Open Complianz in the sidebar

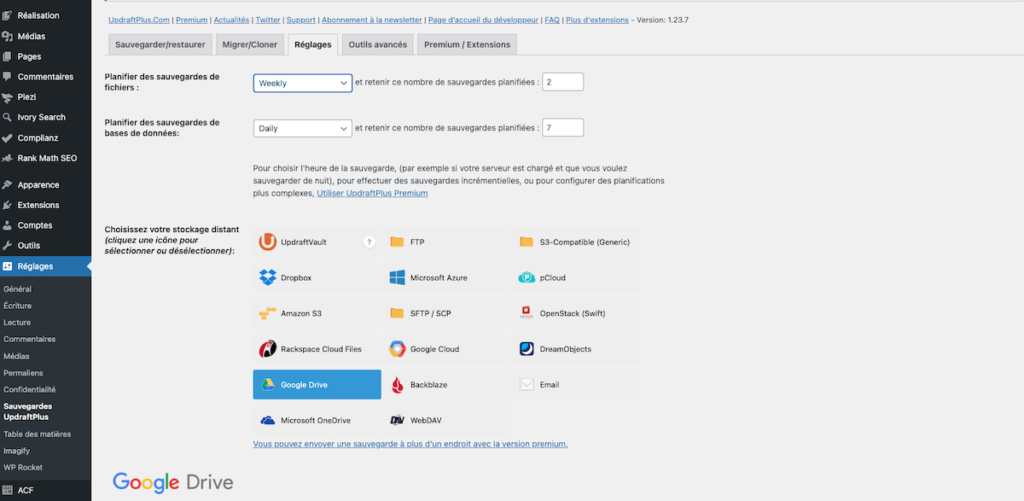click(38, 138)
